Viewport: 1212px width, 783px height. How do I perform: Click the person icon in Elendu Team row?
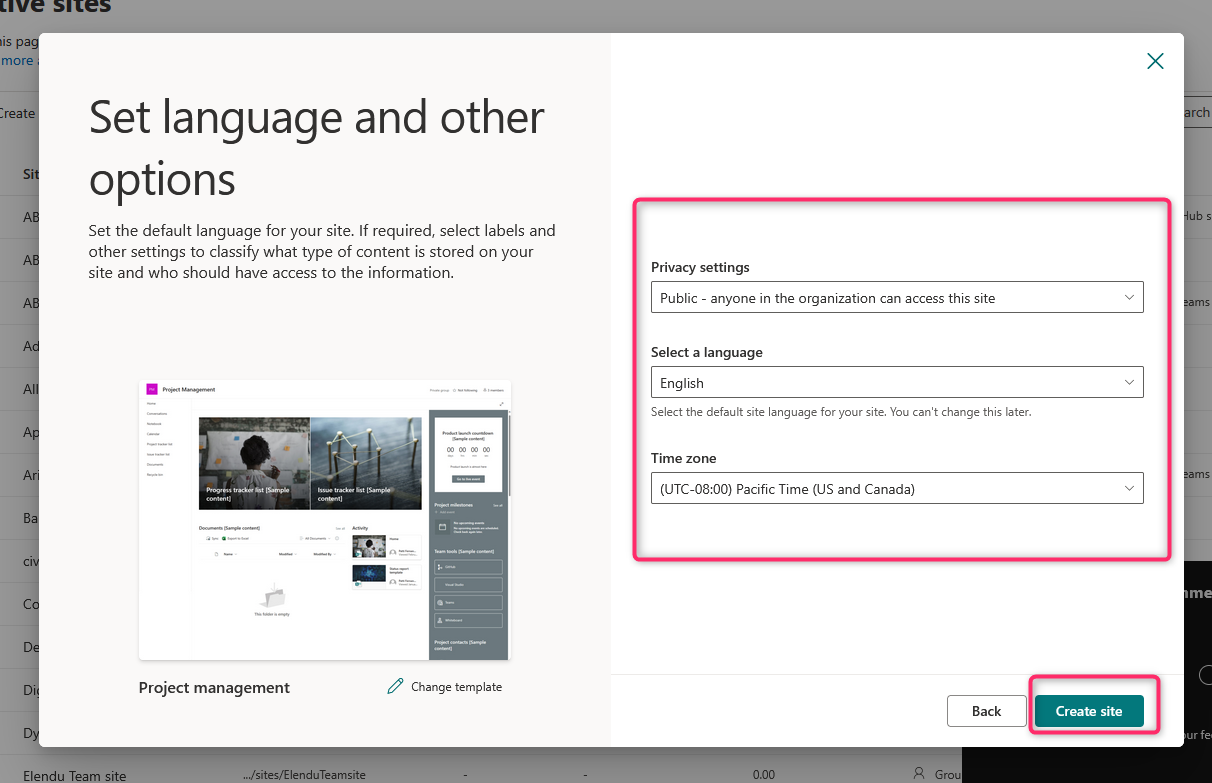(x=919, y=773)
